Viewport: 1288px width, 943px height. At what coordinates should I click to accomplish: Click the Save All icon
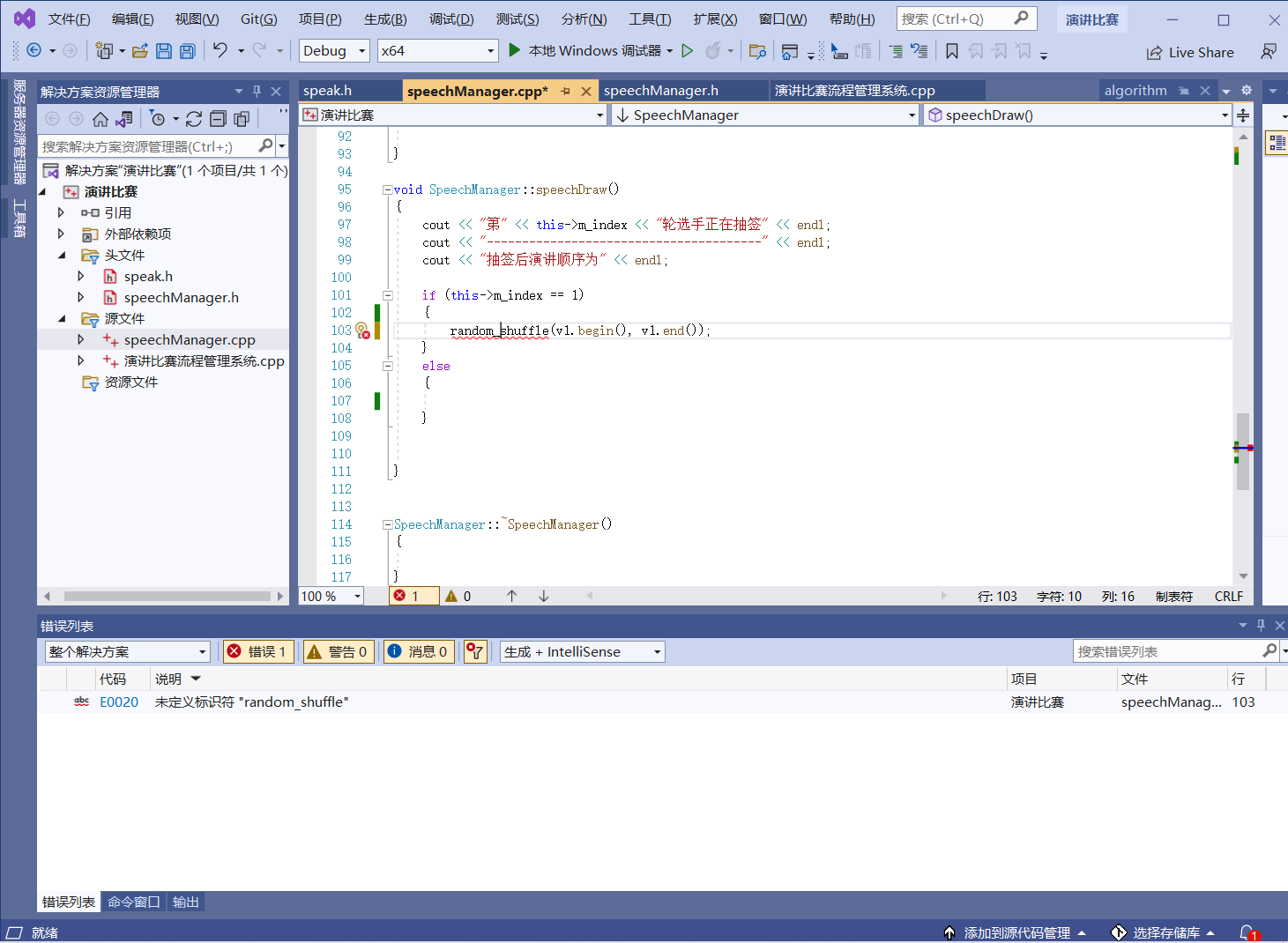pos(188,51)
